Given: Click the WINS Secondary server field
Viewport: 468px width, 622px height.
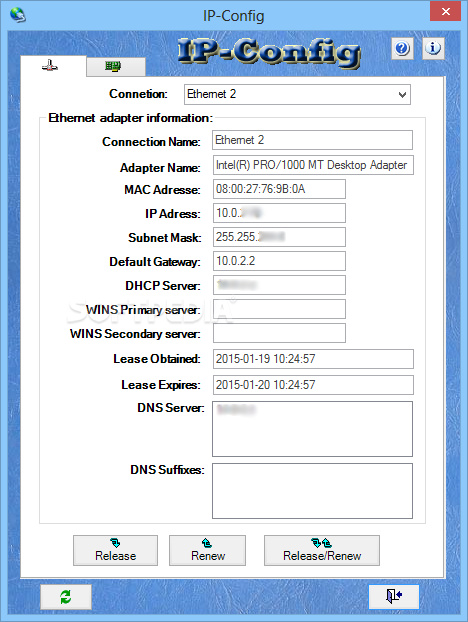Looking at the screenshot, I should 279,333.
